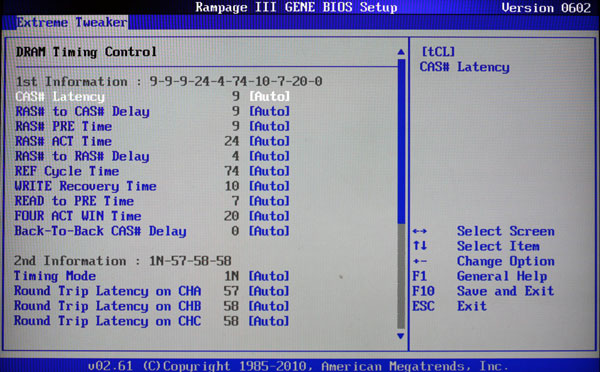Open CAS# Latency [Auto] option
The width and height of the screenshot is (600, 372).
coord(269,96)
